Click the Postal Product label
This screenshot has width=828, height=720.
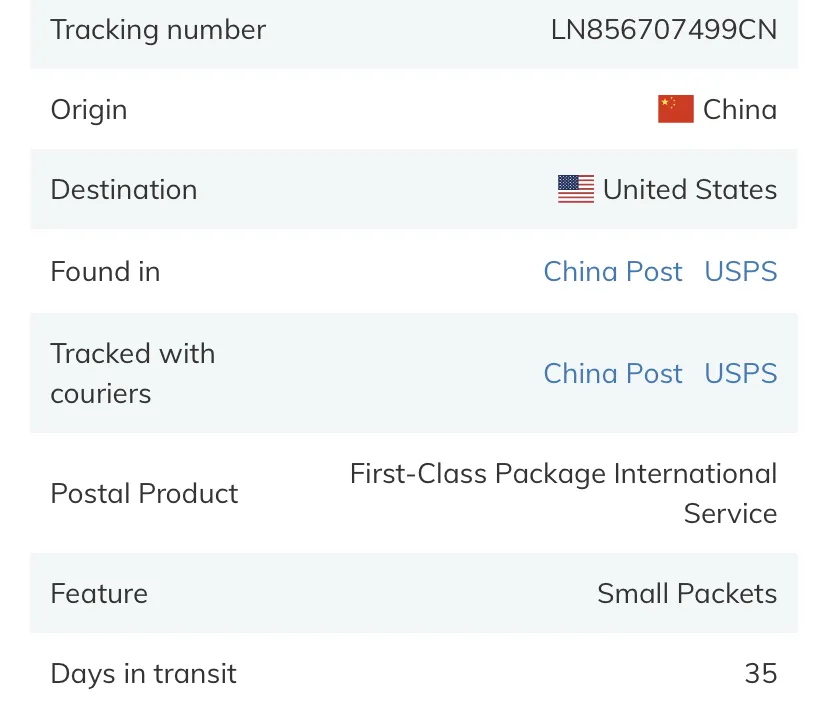(x=144, y=493)
